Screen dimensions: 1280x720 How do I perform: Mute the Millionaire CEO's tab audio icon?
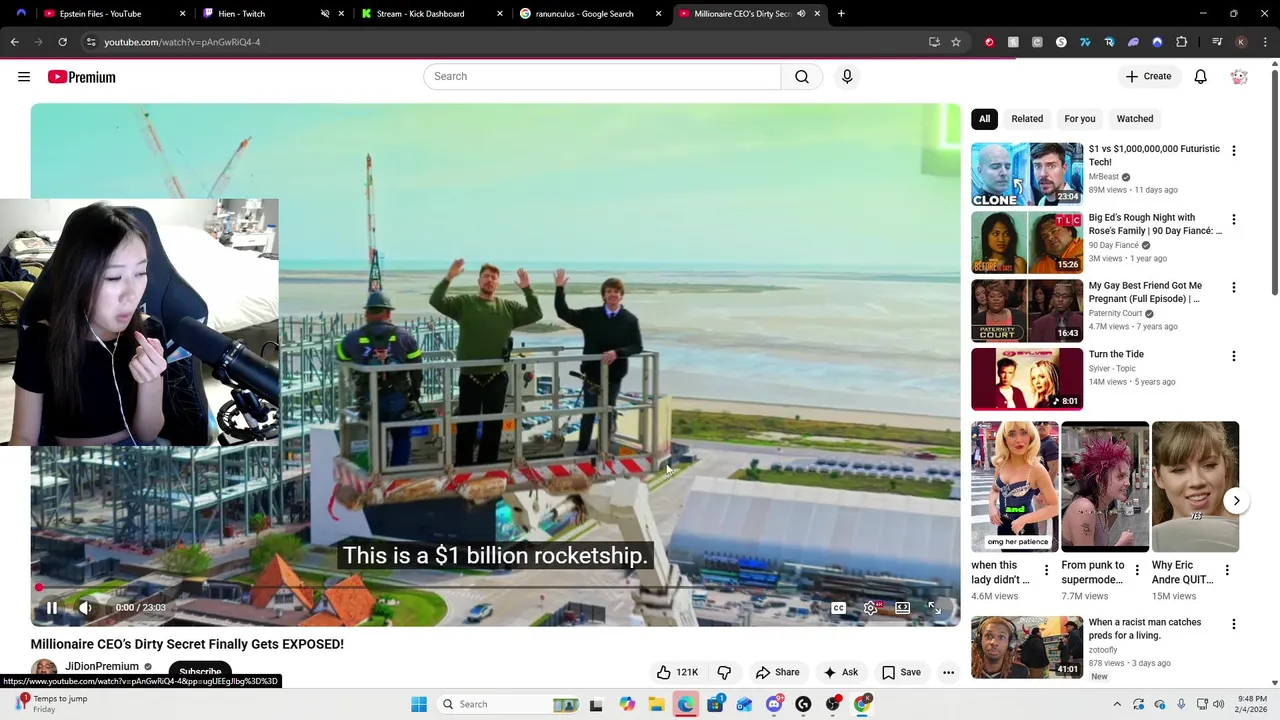pos(801,14)
